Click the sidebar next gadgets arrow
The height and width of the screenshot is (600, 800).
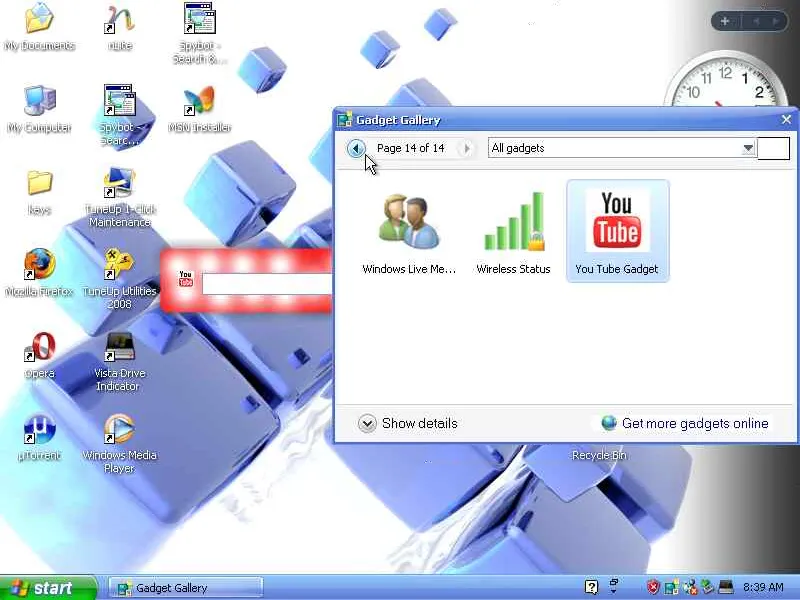(775, 21)
